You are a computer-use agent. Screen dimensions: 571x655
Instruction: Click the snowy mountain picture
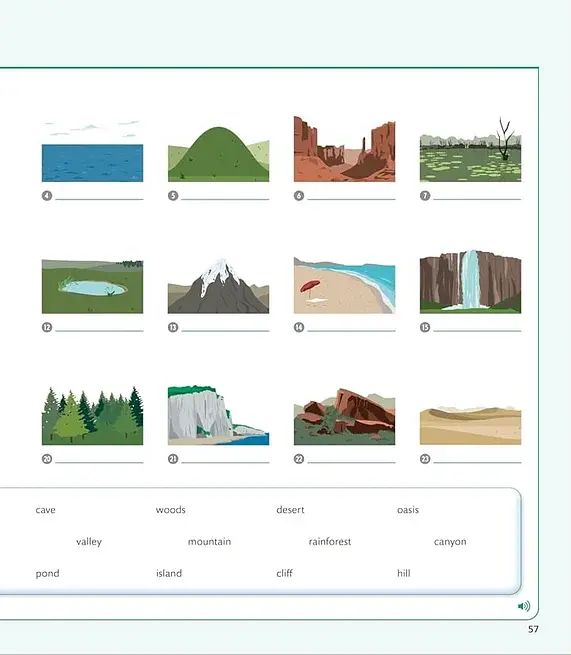pyautogui.click(x=218, y=285)
